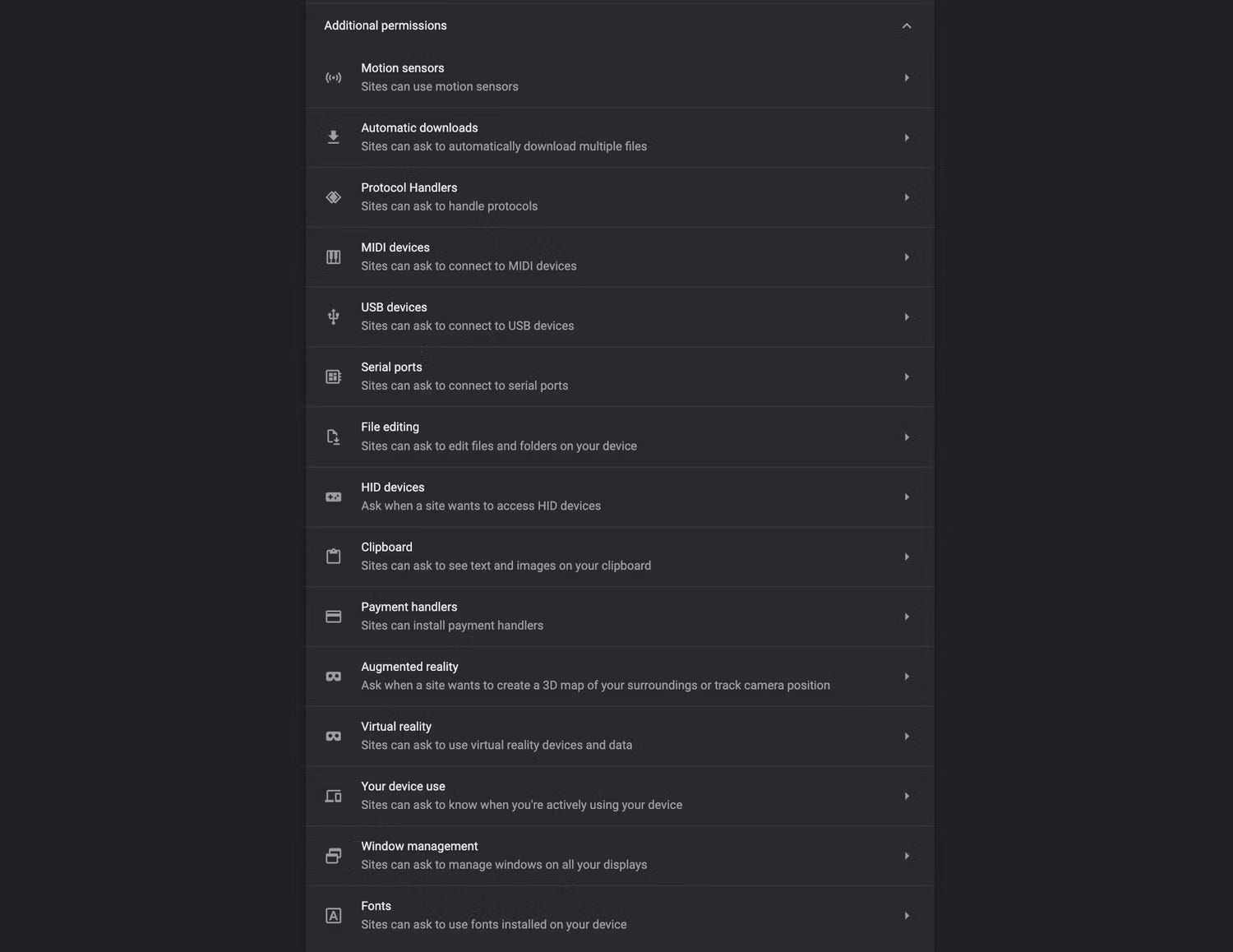Click the Fonts letter icon
This screenshot has width=1233, height=952.
[x=333, y=916]
